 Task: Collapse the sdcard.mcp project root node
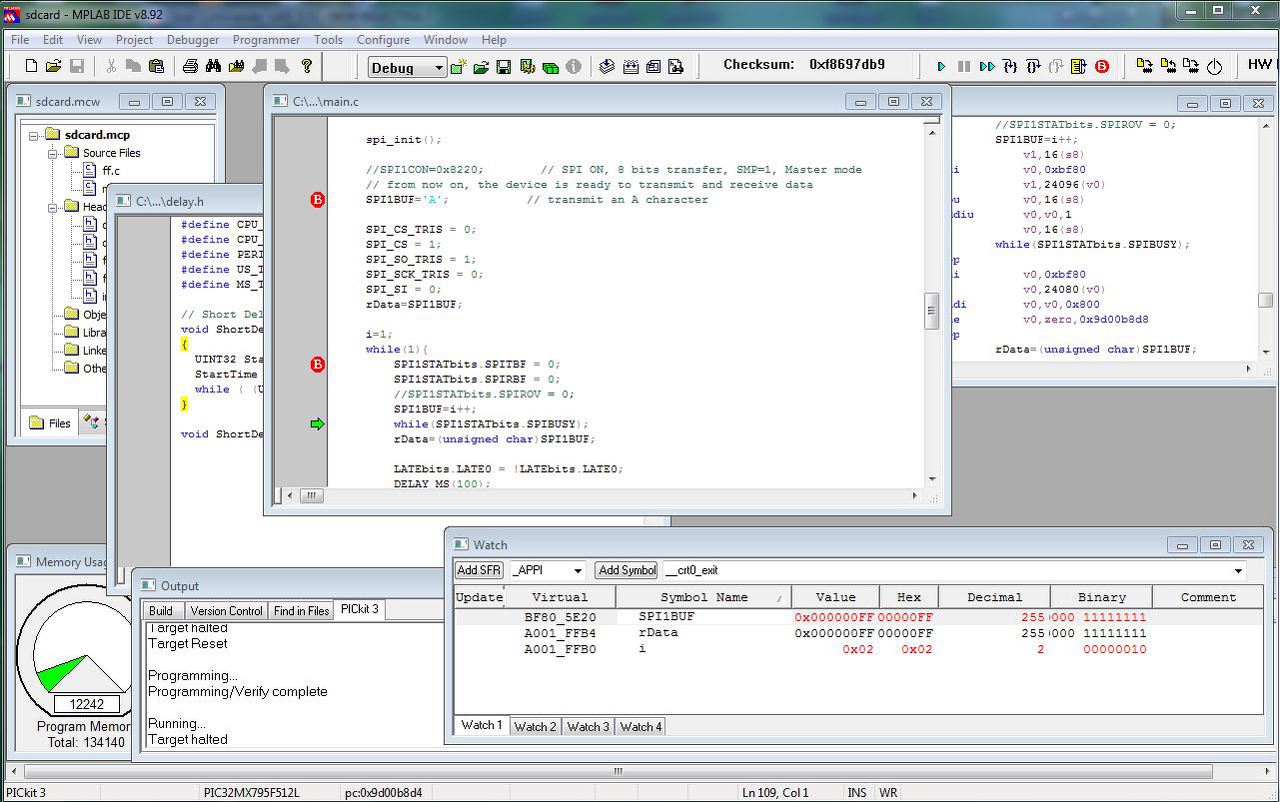pyautogui.click(x=34, y=135)
